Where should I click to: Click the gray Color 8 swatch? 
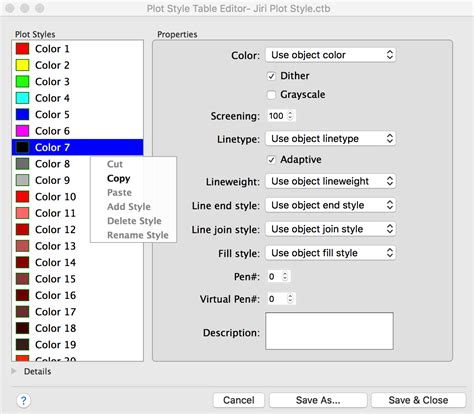(x=22, y=164)
